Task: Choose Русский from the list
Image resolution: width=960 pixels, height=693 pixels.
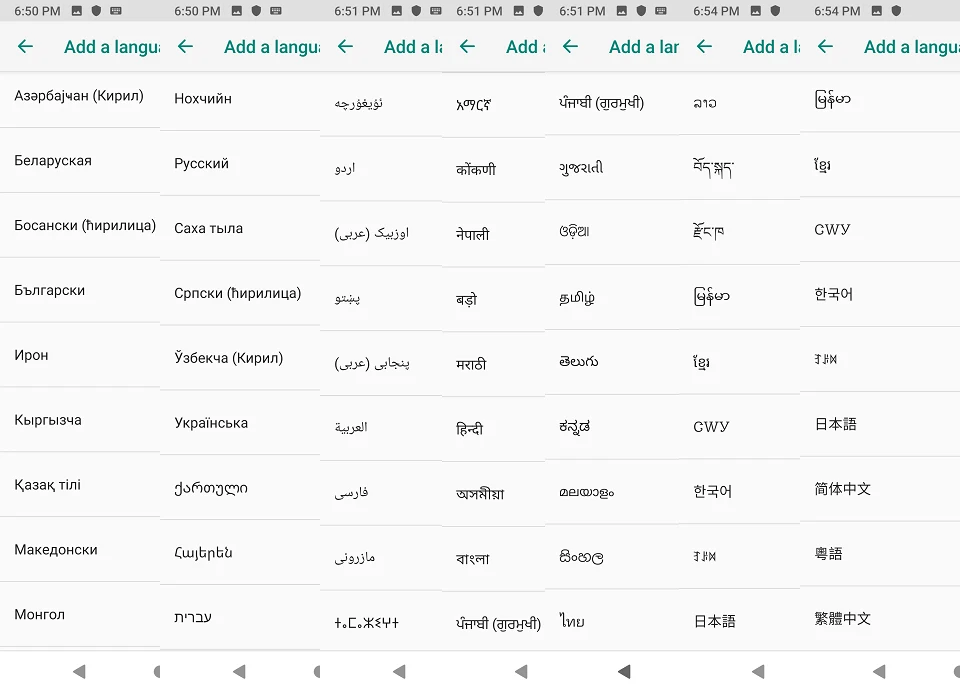Action: click(x=239, y=163)
